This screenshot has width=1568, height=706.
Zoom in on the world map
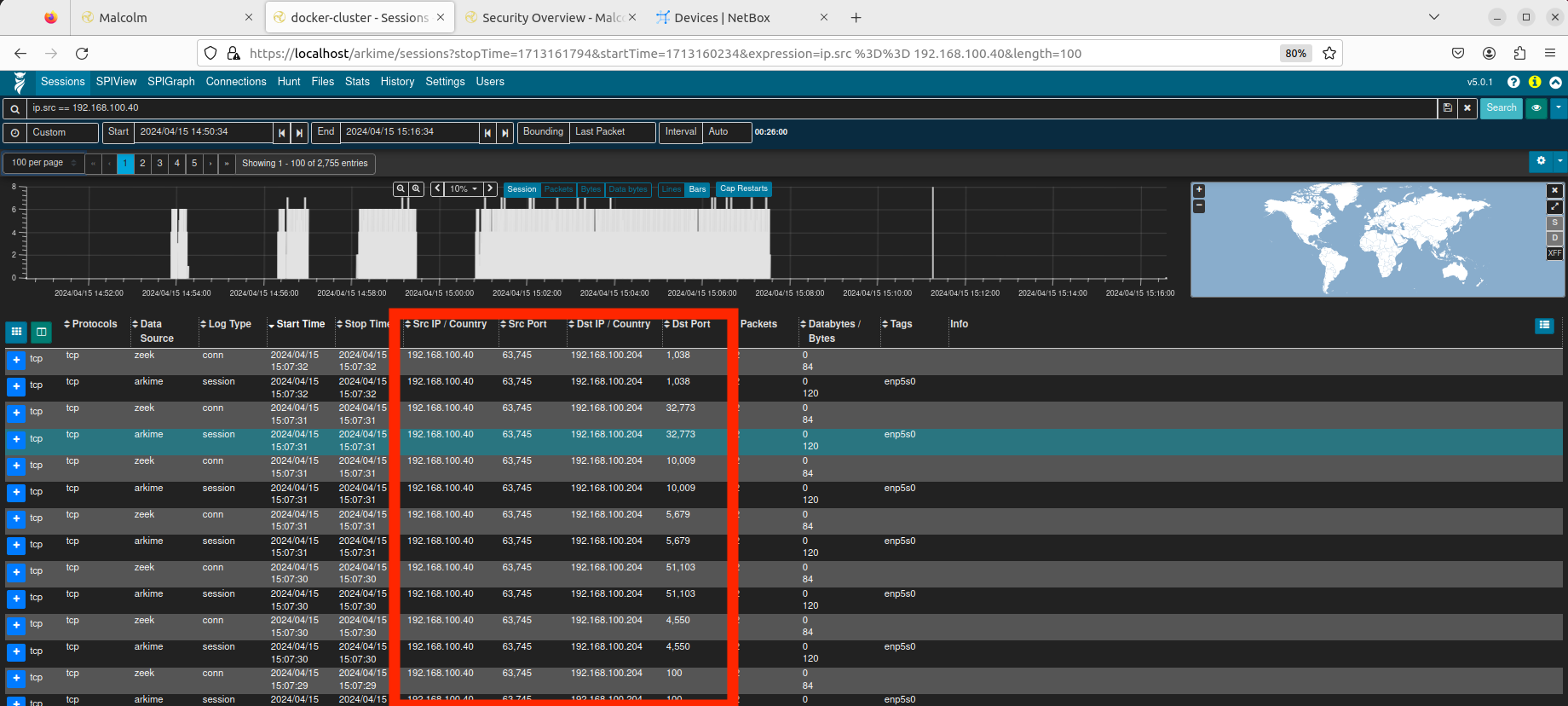point(1199,190)
